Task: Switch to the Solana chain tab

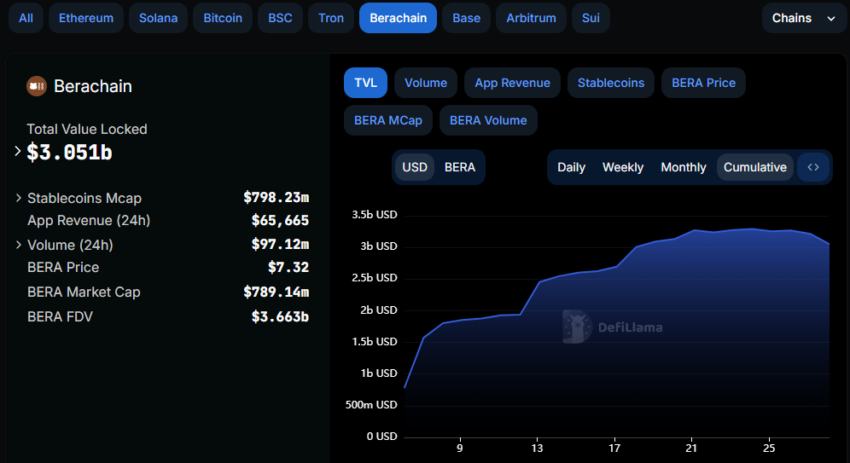Action: point(158,18)
